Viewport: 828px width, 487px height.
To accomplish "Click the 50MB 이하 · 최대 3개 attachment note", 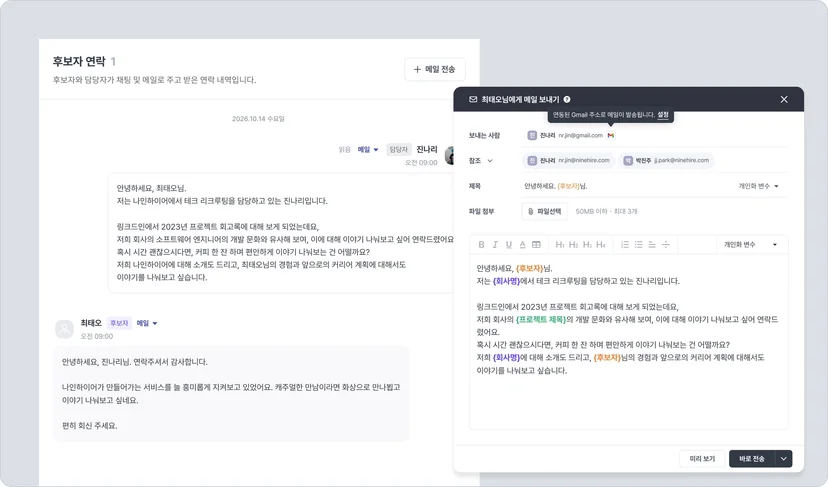I will click(x=606, y=211).
